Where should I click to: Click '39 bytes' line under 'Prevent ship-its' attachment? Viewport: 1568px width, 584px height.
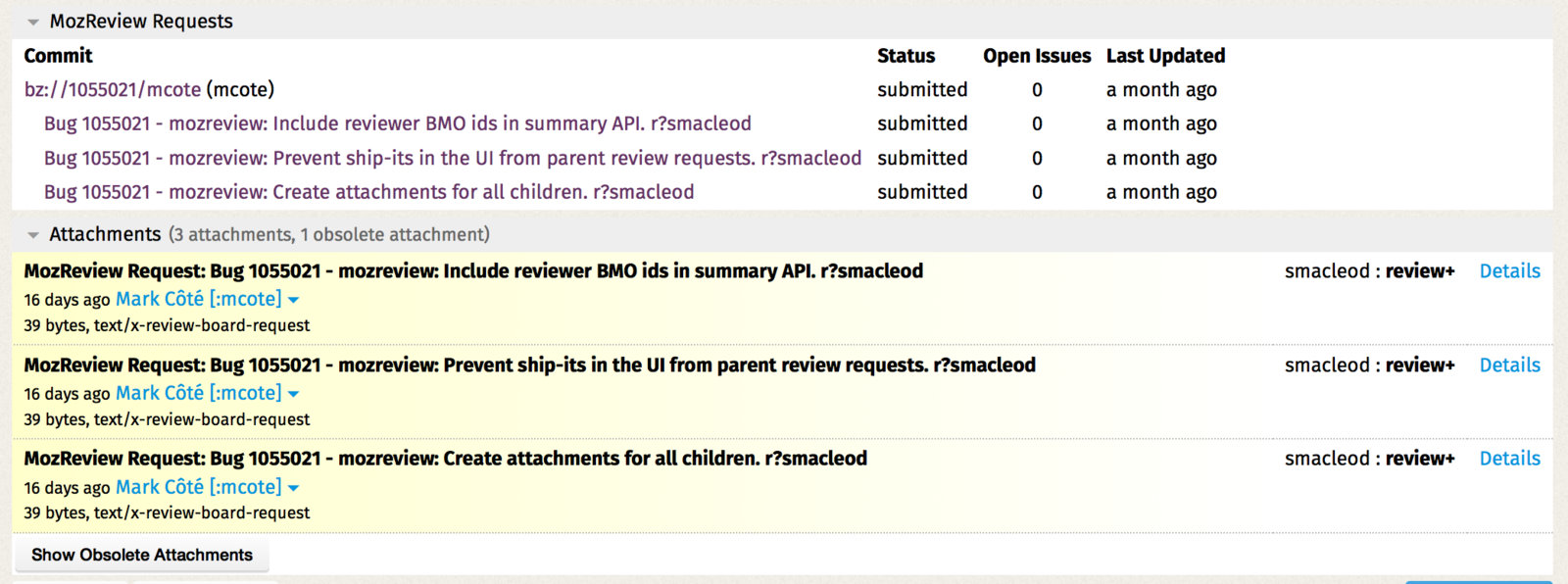pyautogui.click(x=167, y=419)
